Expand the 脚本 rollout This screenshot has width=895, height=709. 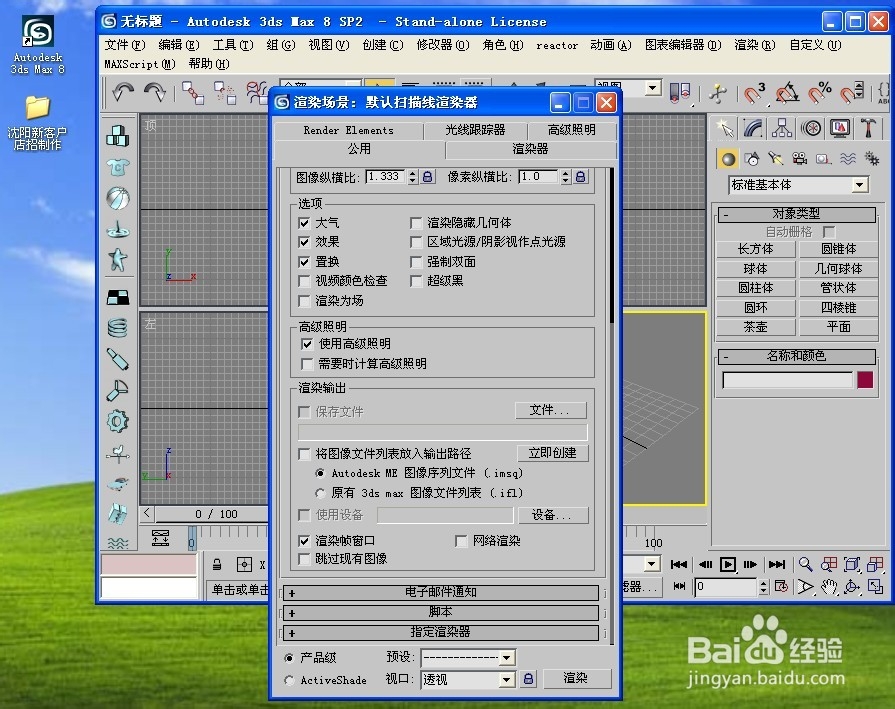coord(441,613)
